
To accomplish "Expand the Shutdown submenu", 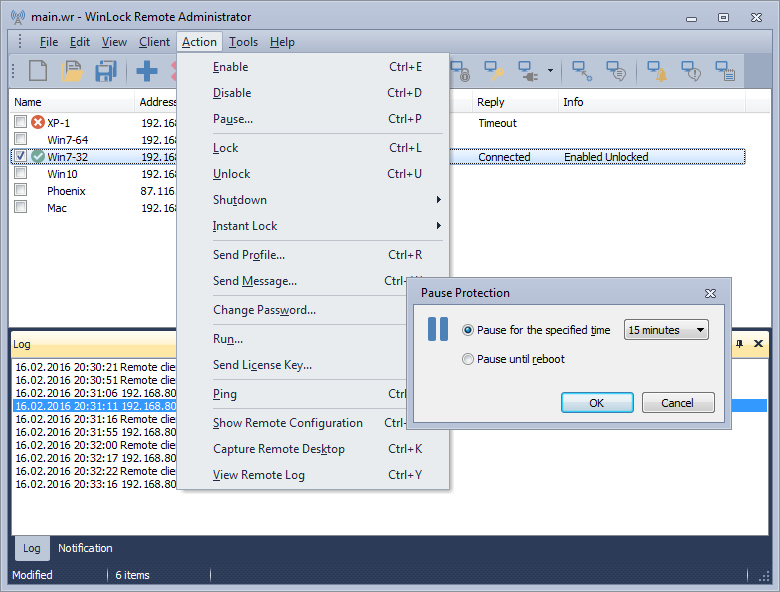I will pos(438,199).
